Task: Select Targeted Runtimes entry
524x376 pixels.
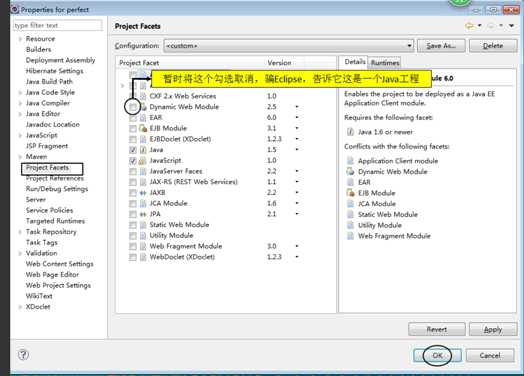Action: pyautogui.click(x=55, y=221)
